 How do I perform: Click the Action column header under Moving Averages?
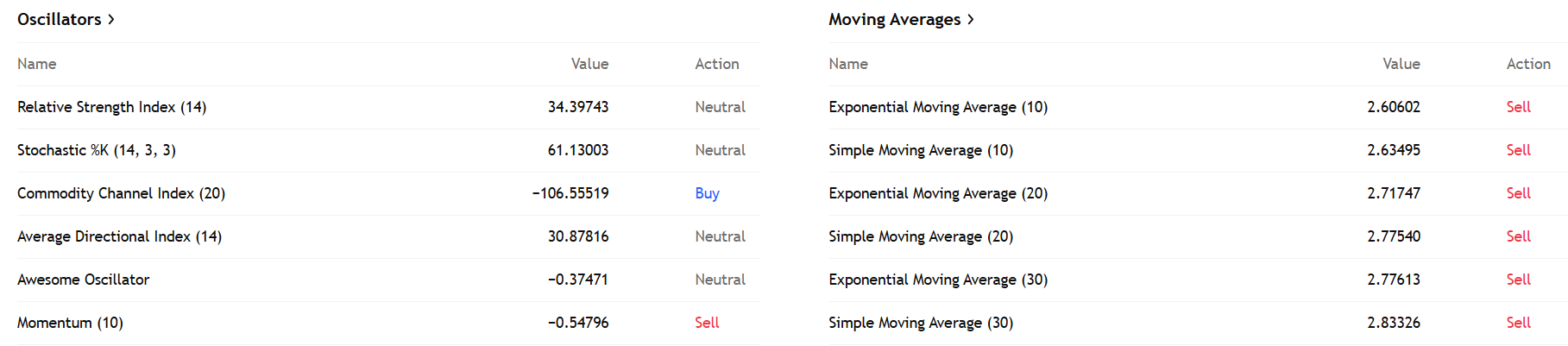click(x=1527, y=64)
